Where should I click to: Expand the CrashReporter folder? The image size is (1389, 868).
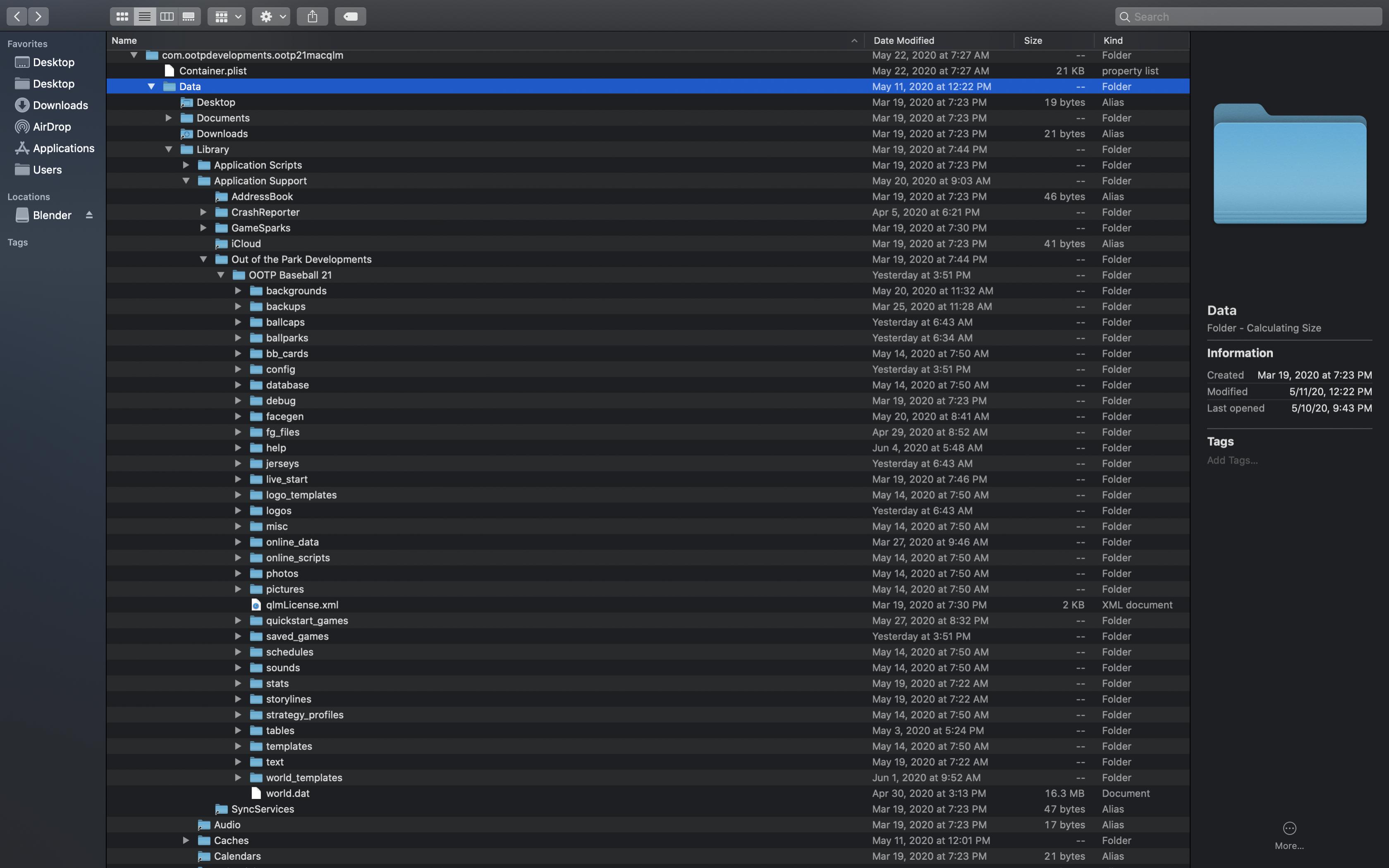(x=203, y=213)
